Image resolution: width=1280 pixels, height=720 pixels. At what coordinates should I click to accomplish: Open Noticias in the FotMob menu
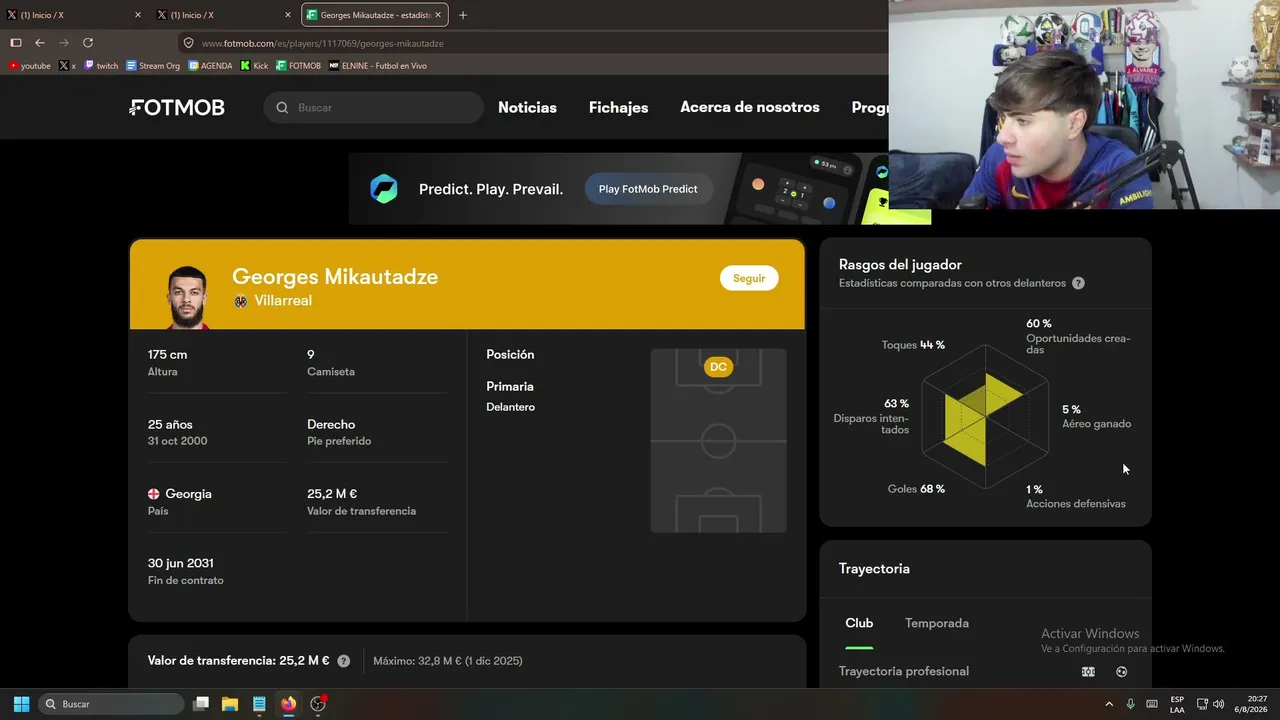[527, 108]
